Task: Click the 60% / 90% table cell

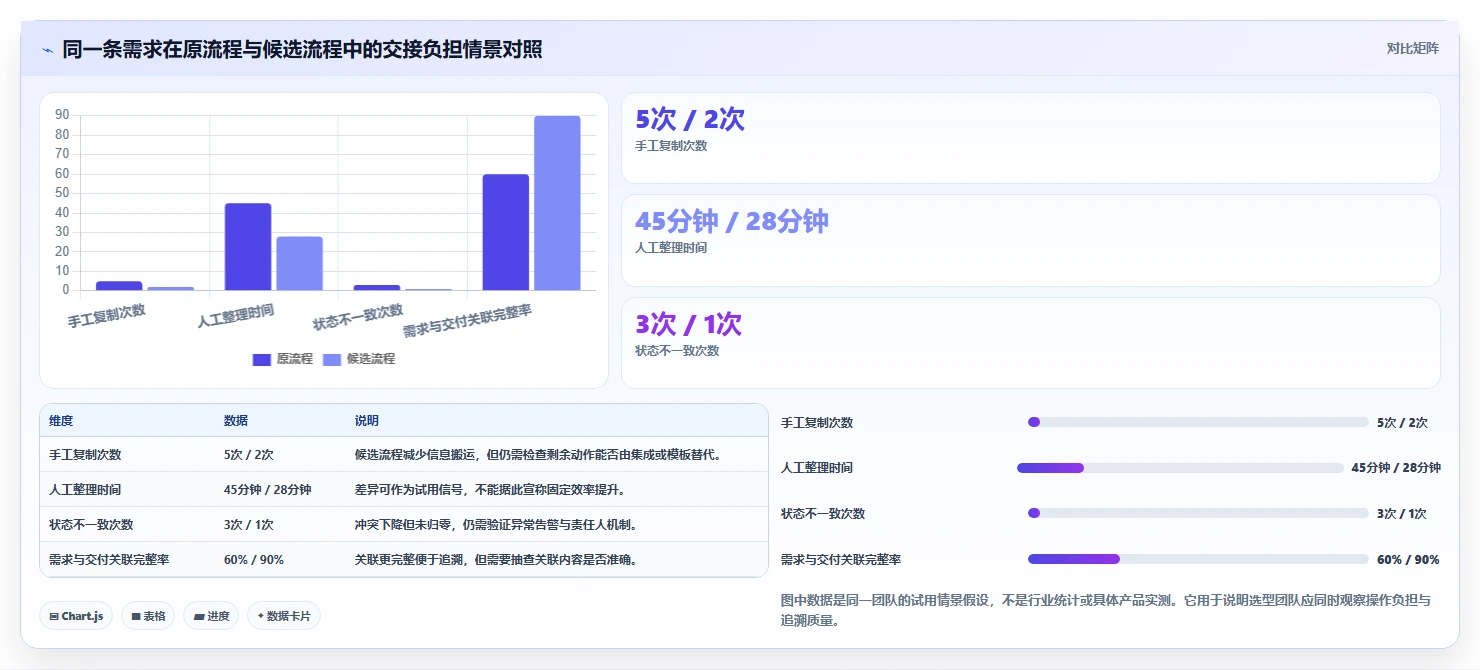Action: 254,560
